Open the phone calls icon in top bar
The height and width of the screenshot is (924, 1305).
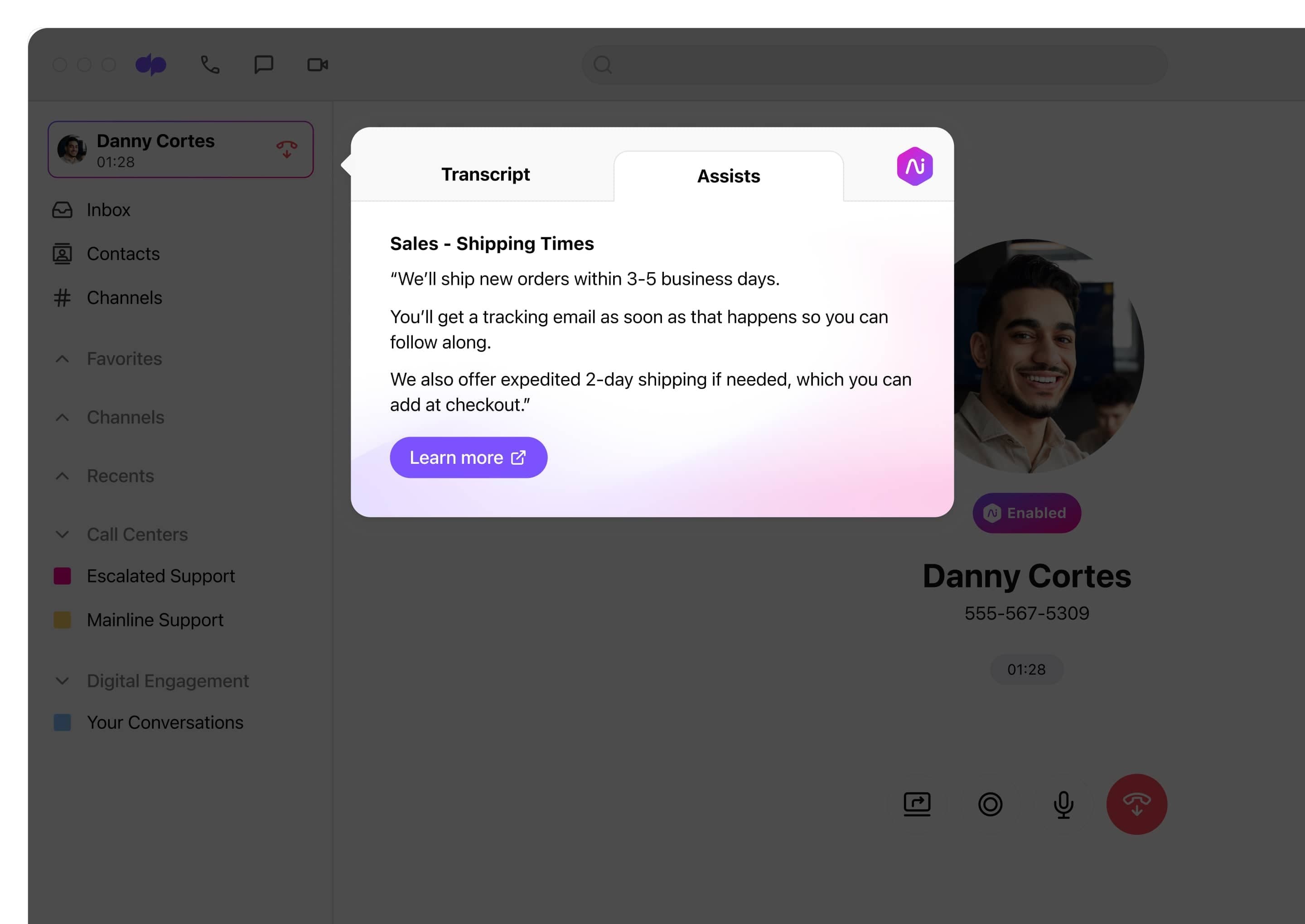210,65
